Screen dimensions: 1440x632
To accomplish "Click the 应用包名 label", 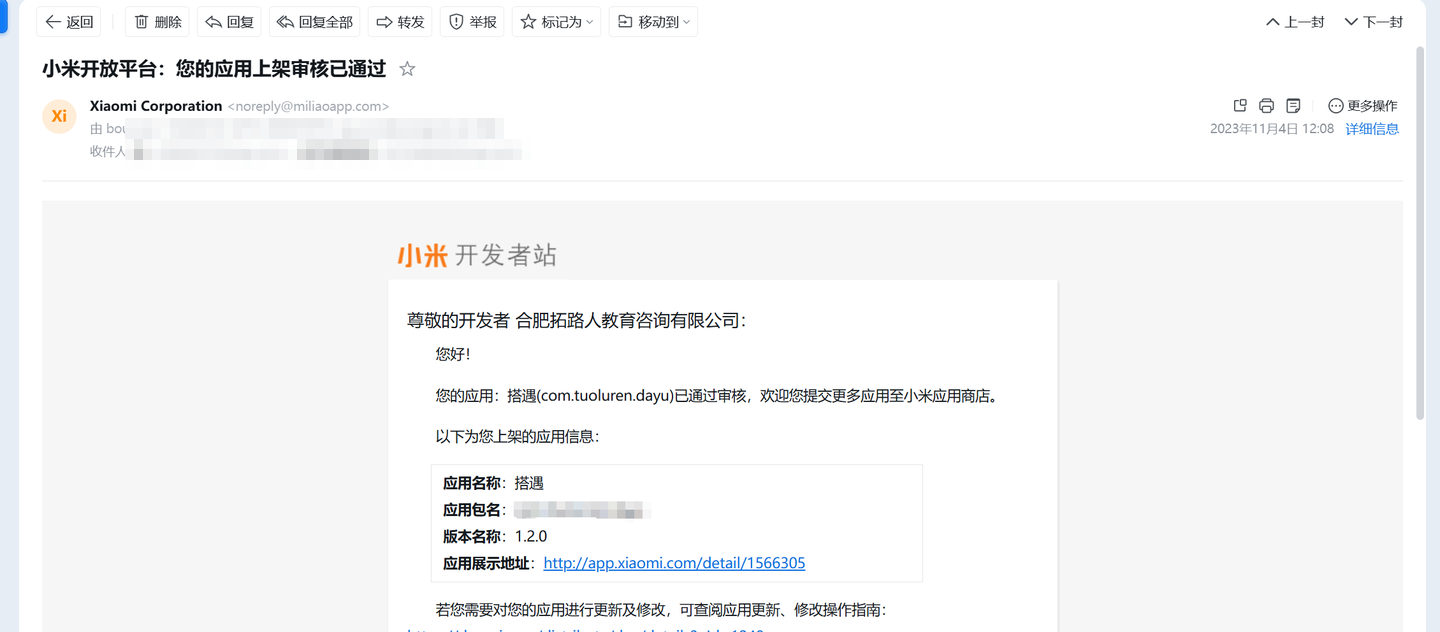I will pyautogui.click(x=473, y=510).
